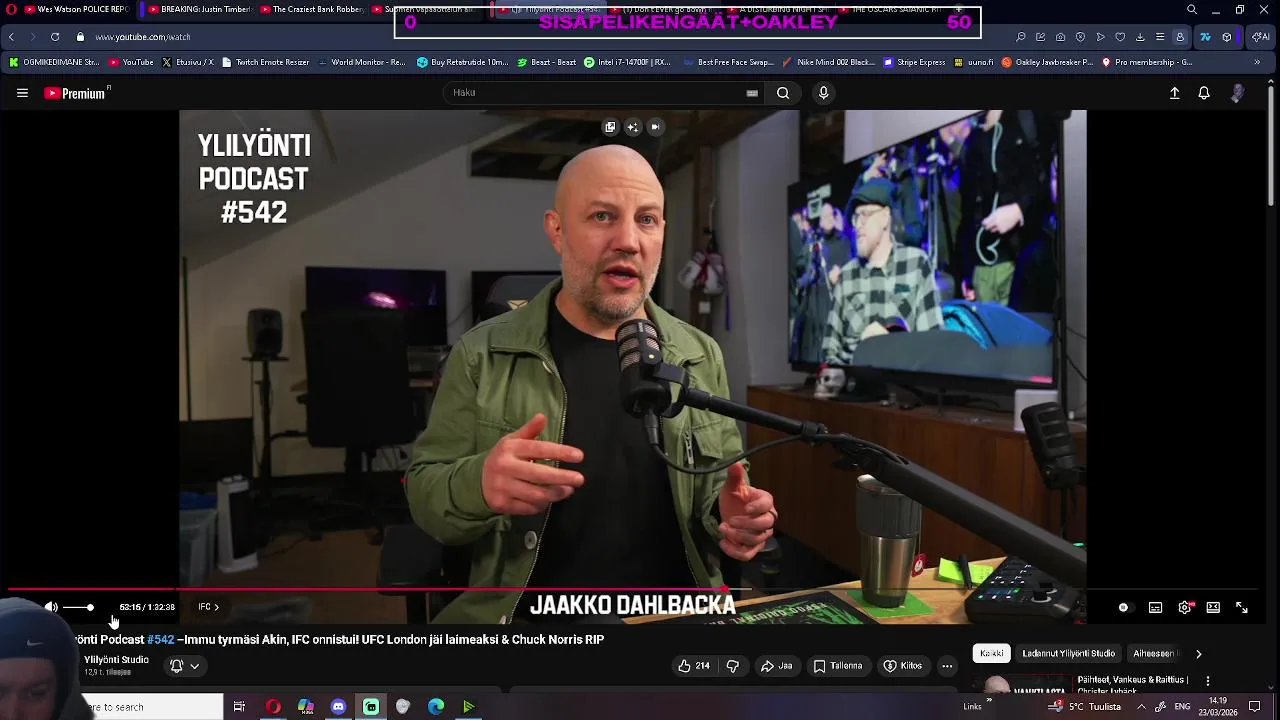Adjust the volume slider knob

click(90, 607)
